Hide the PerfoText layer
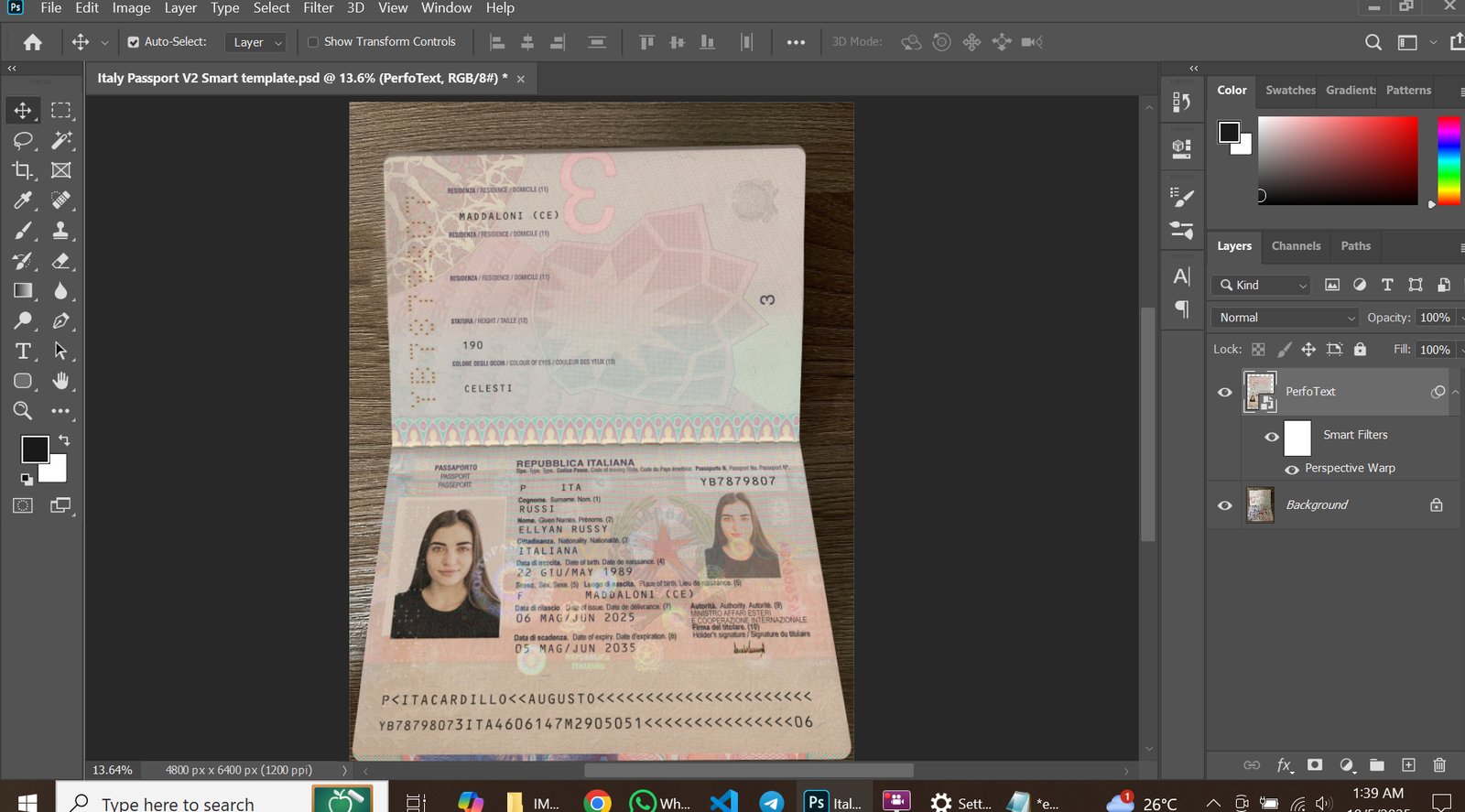 click(1224, 392)
